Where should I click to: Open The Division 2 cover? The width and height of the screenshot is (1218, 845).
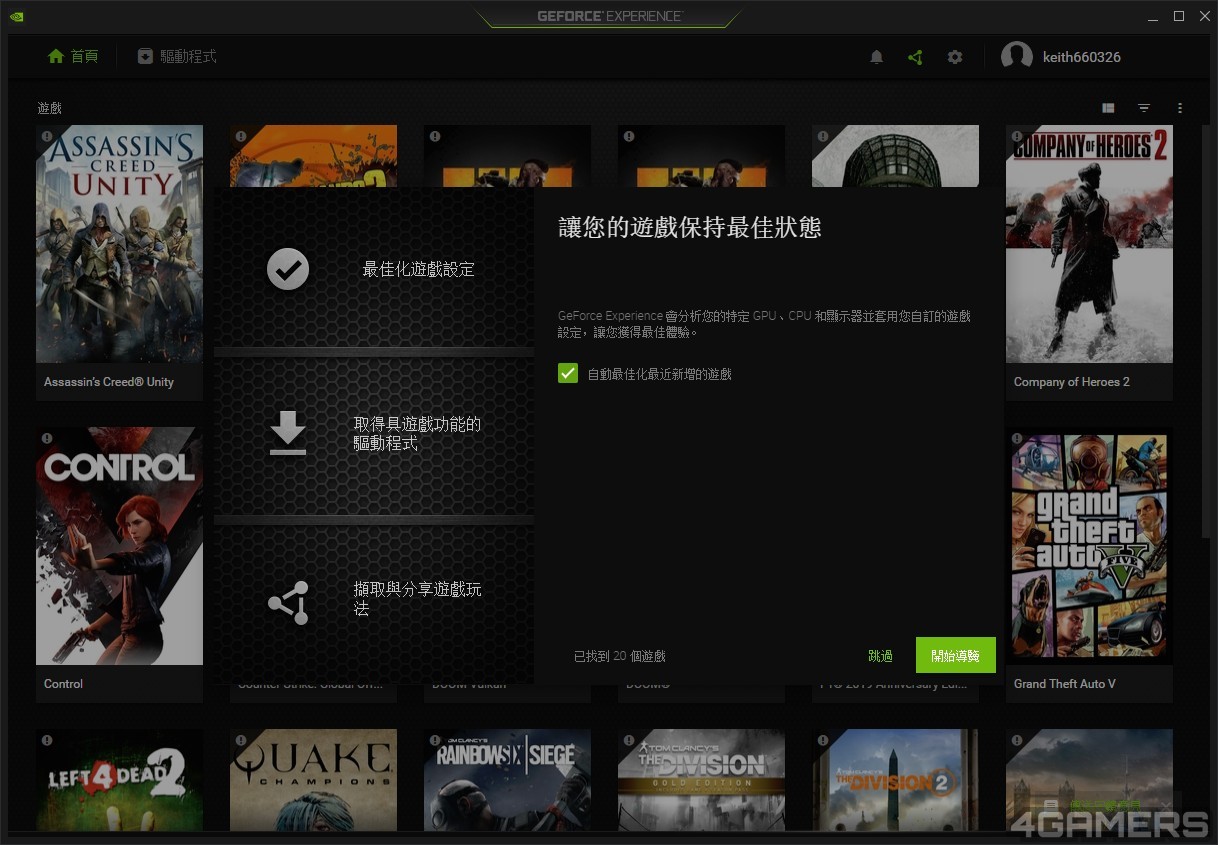[895, 780]
